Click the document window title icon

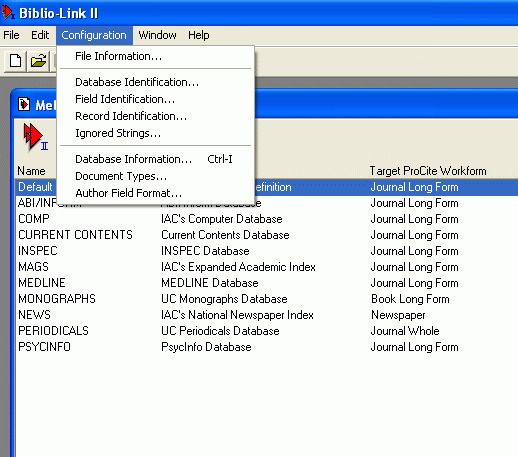point(24,104)
